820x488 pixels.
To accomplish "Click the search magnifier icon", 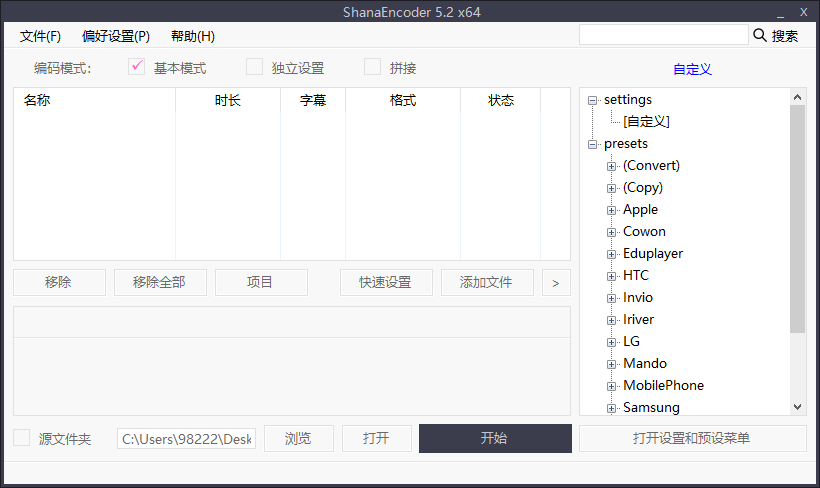I will click(759, 35).
